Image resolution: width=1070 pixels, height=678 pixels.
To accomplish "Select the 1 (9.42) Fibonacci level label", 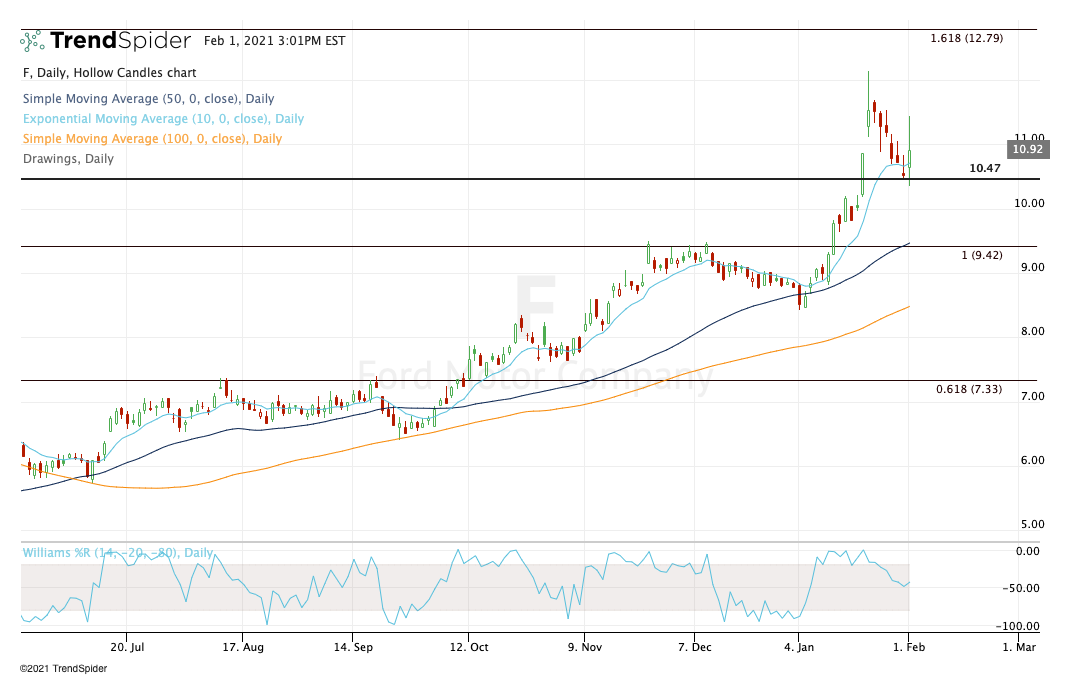I will pyautogui.click(x=981, y=255).
